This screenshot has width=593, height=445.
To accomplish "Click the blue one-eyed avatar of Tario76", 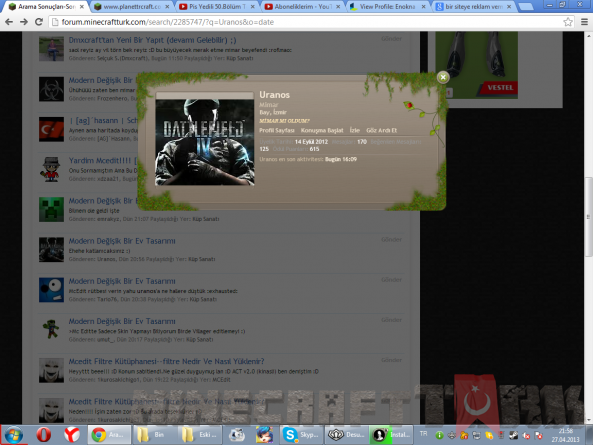I will [51, 290].
